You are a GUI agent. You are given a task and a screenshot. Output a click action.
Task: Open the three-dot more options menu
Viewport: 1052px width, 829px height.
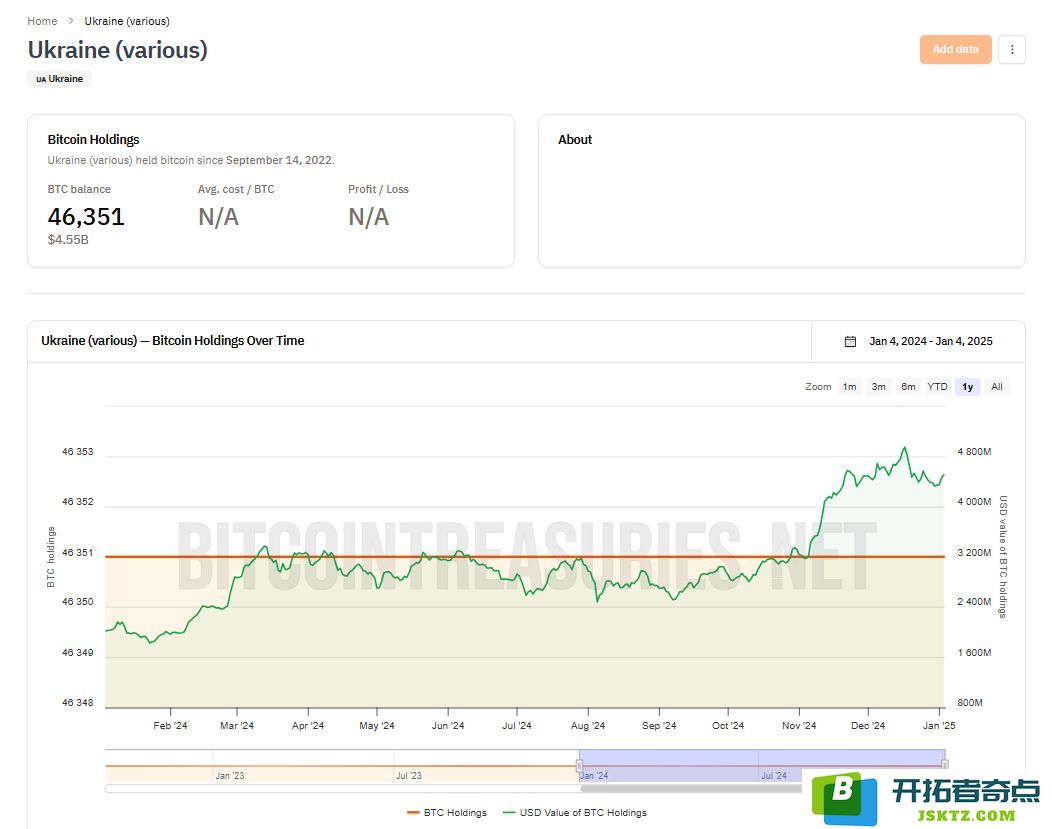1012,50
